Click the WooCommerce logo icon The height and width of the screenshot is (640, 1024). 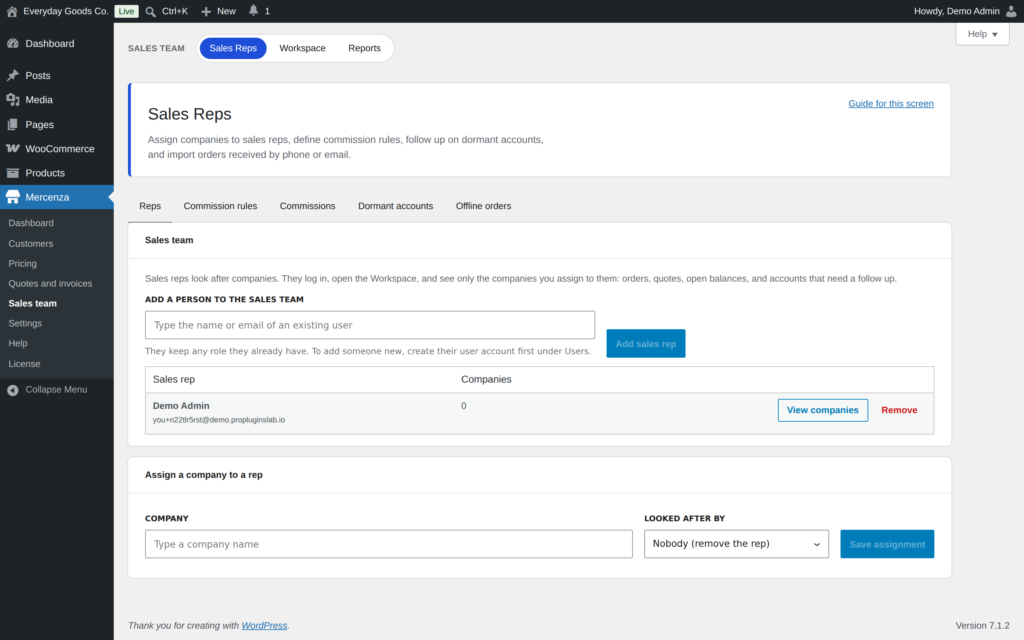pos(12,148)
